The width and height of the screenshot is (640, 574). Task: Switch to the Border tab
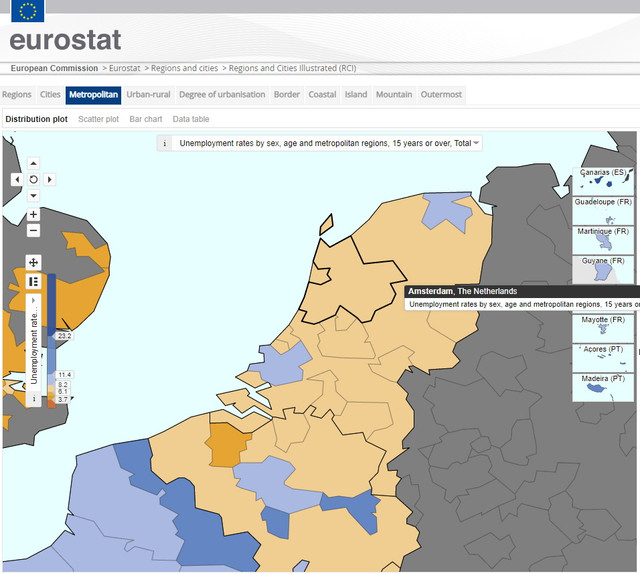287,95
